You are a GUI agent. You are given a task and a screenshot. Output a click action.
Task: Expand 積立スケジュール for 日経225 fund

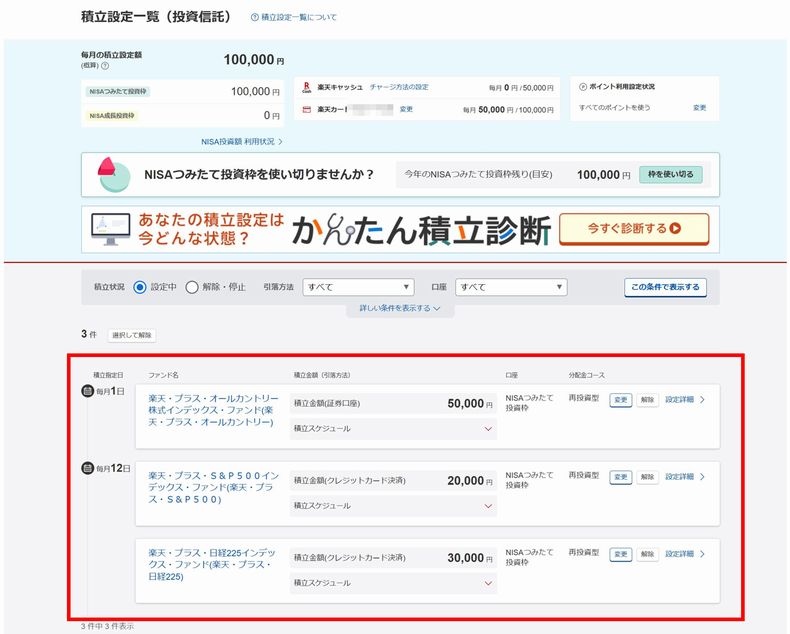[x=393, y=583]
